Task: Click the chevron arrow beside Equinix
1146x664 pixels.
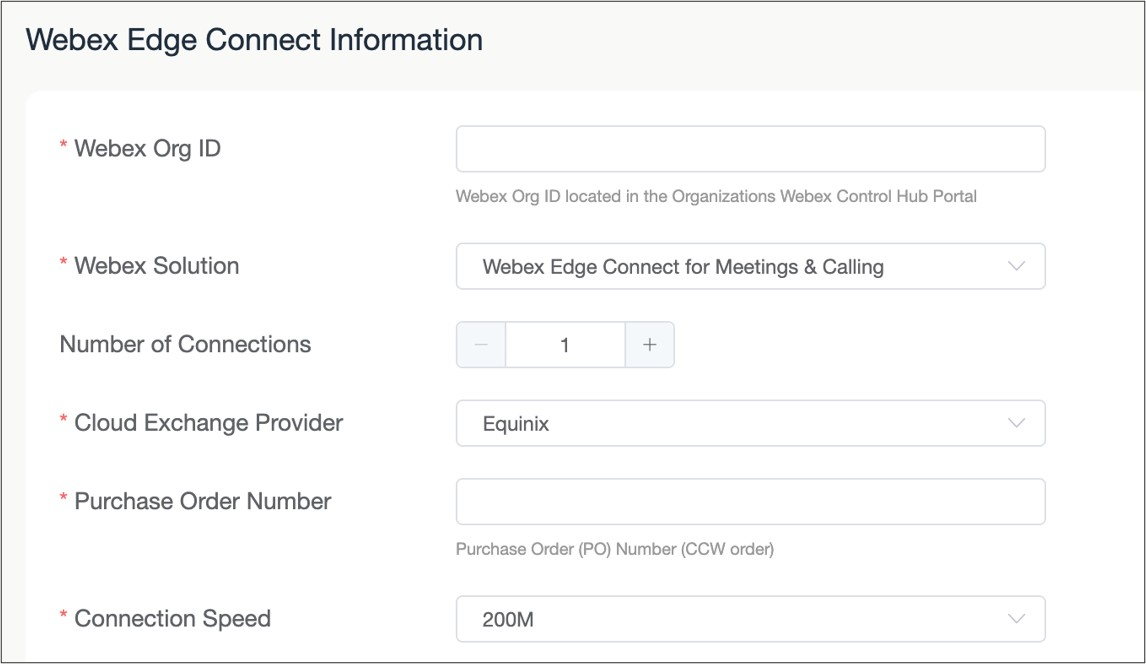Action: click(1017, 424)
